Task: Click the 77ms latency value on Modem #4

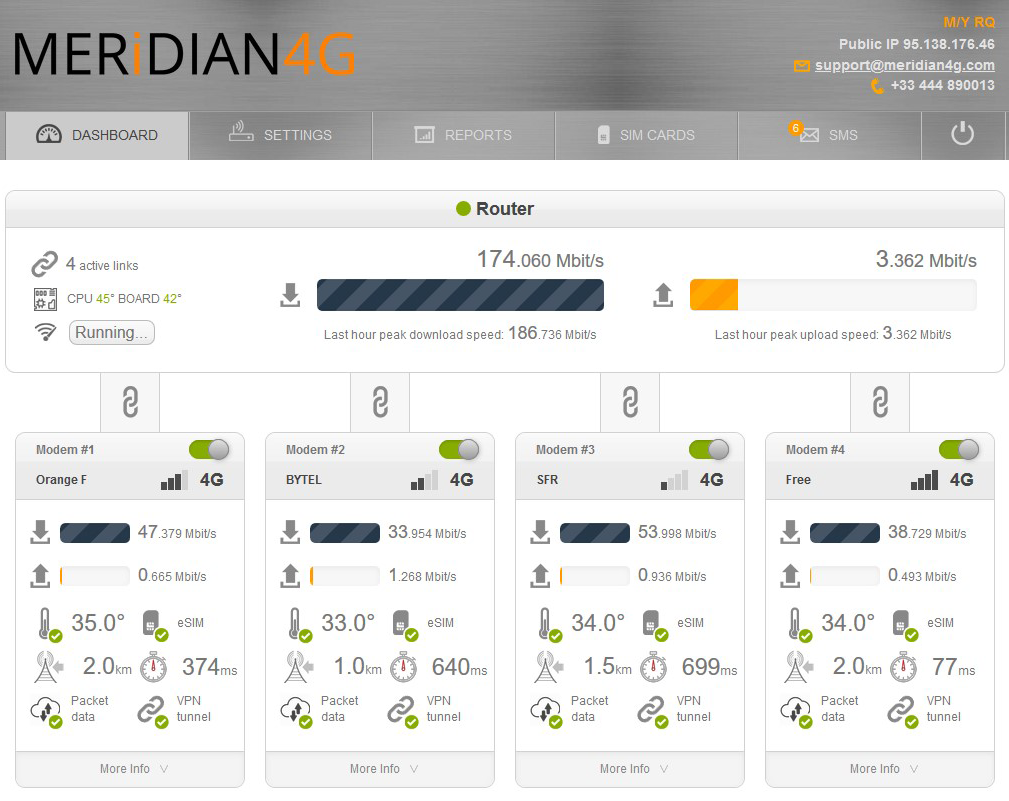Action: pos(954,667)
